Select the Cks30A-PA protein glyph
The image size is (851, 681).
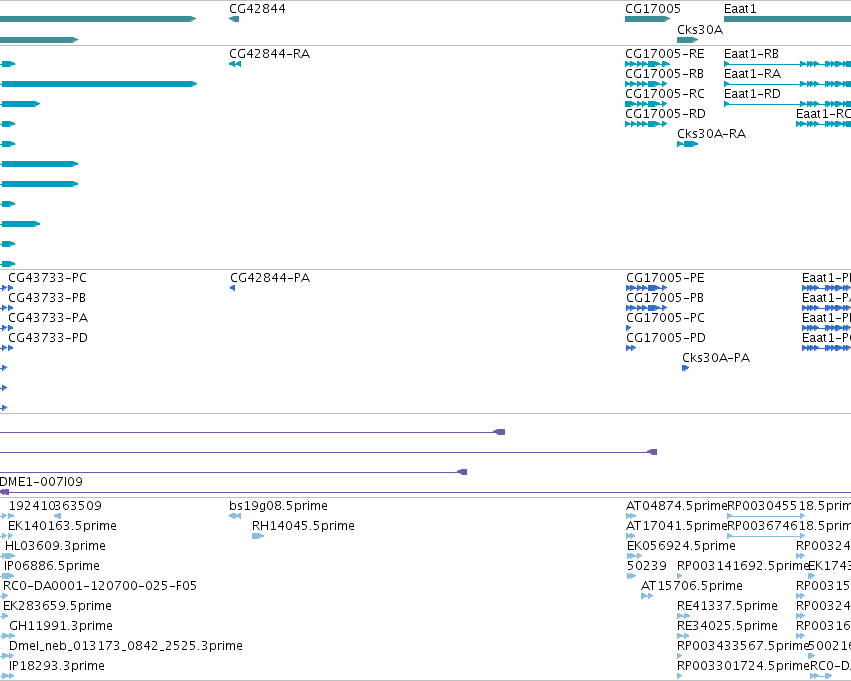click(x=685, y=368)
